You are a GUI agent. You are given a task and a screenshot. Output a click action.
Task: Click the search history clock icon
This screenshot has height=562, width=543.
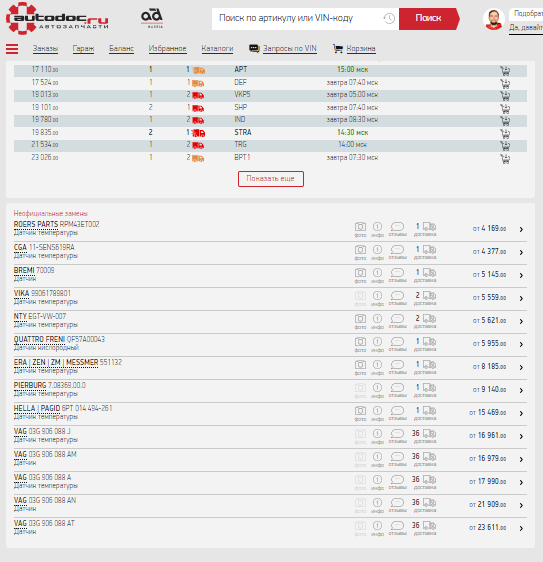[x=389, y=18]
